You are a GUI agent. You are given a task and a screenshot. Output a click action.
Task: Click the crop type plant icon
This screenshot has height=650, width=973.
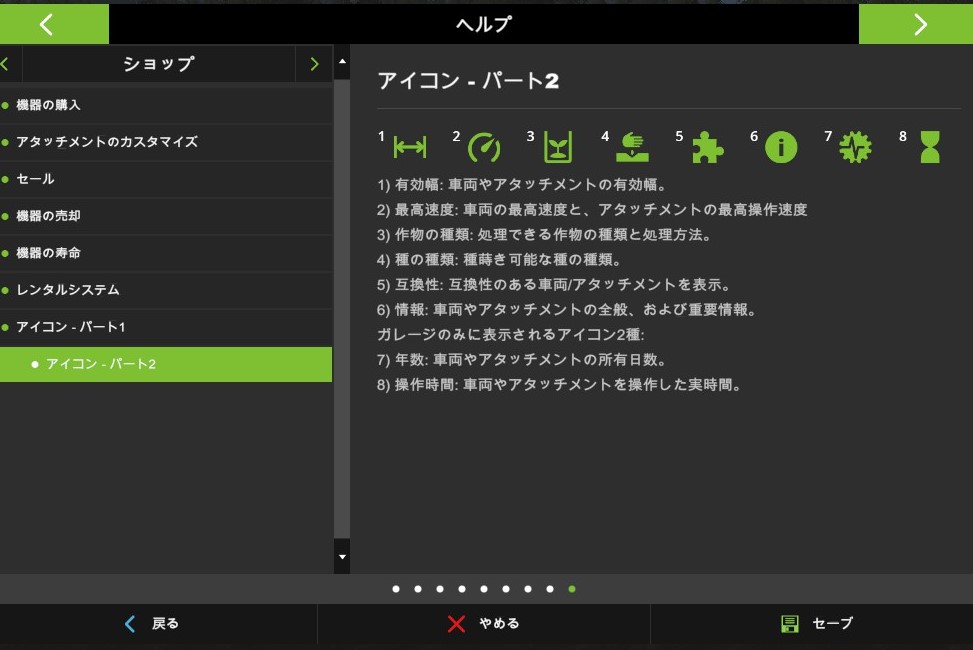558,147
